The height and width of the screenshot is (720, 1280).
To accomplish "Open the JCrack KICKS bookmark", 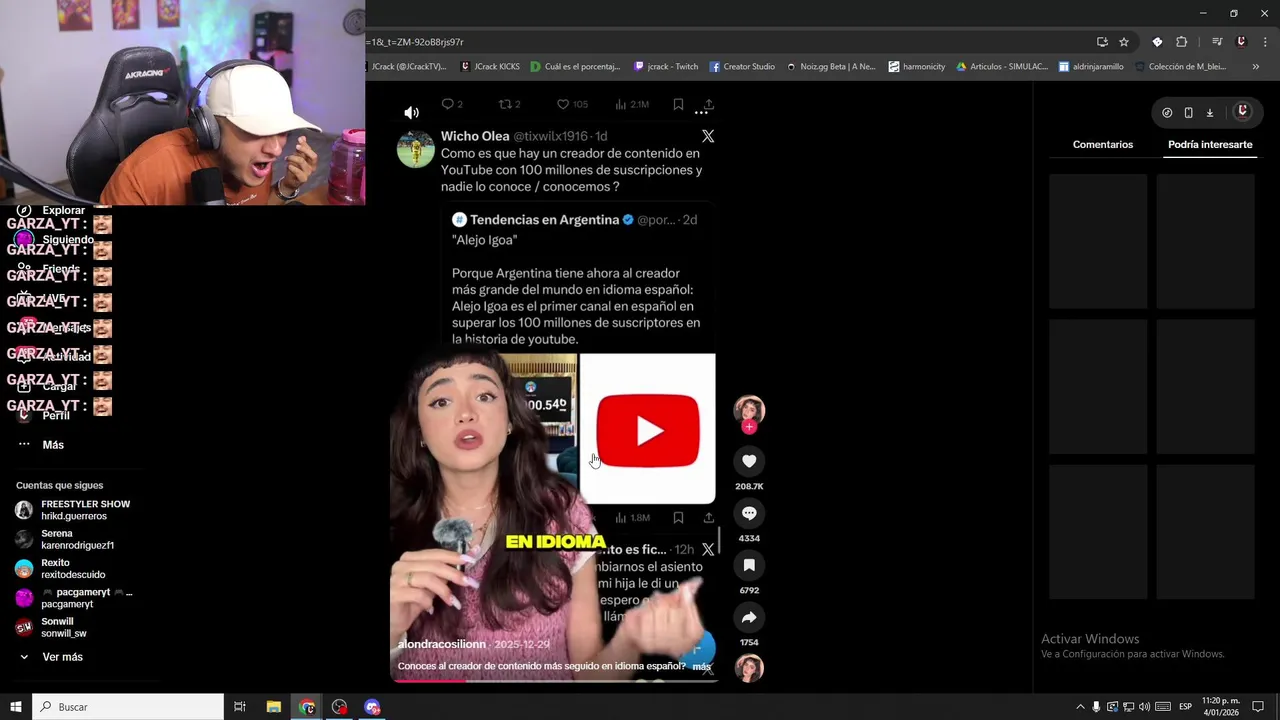I will [x=490, y=67].
